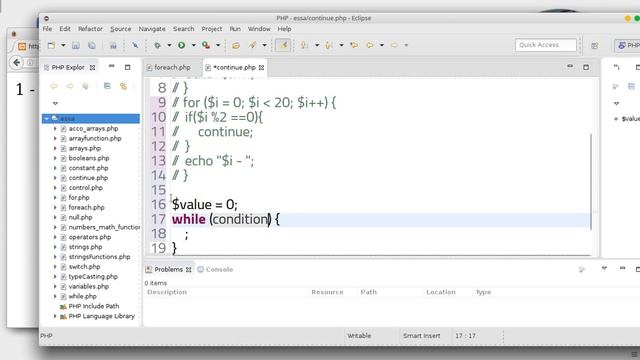Select operators.php in PHP Explorer

89,237
